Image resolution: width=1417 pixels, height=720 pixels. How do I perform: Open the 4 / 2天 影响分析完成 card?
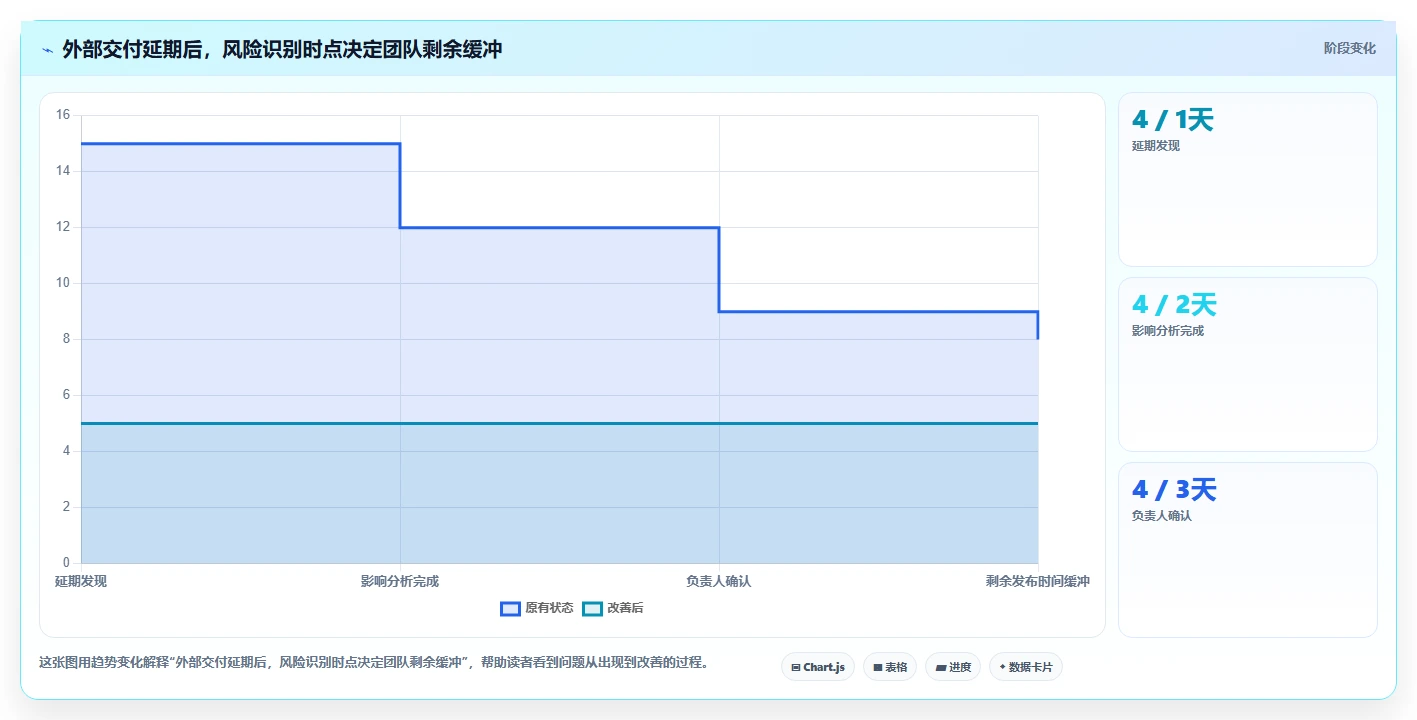tap(1248, 365)
